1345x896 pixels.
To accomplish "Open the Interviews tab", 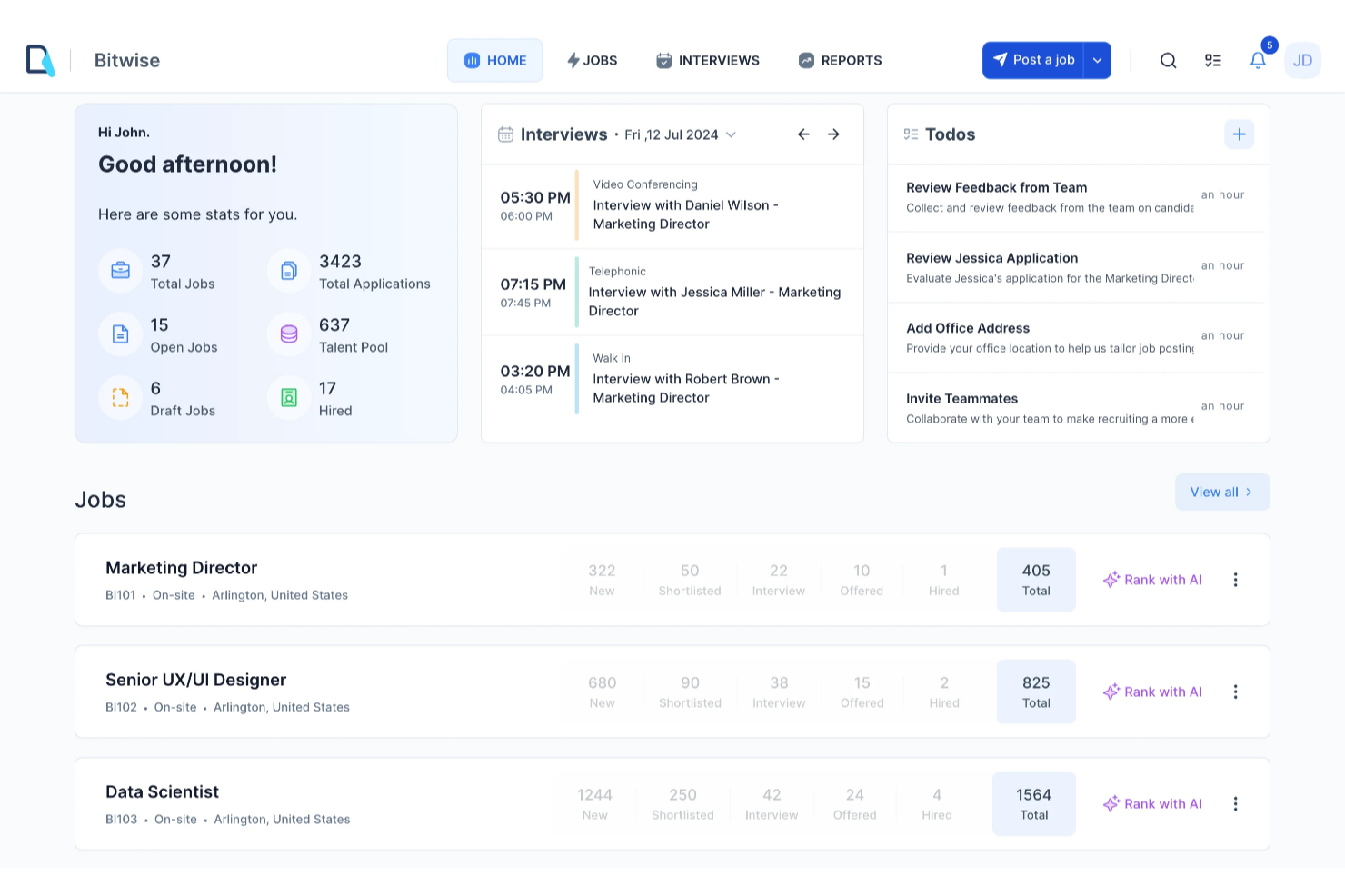I will 708,60.
